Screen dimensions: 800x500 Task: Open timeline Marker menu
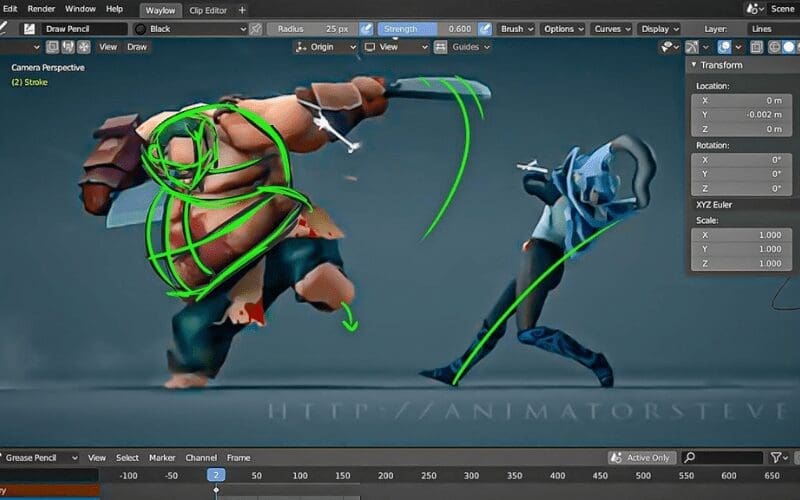(x=162, y=458)
